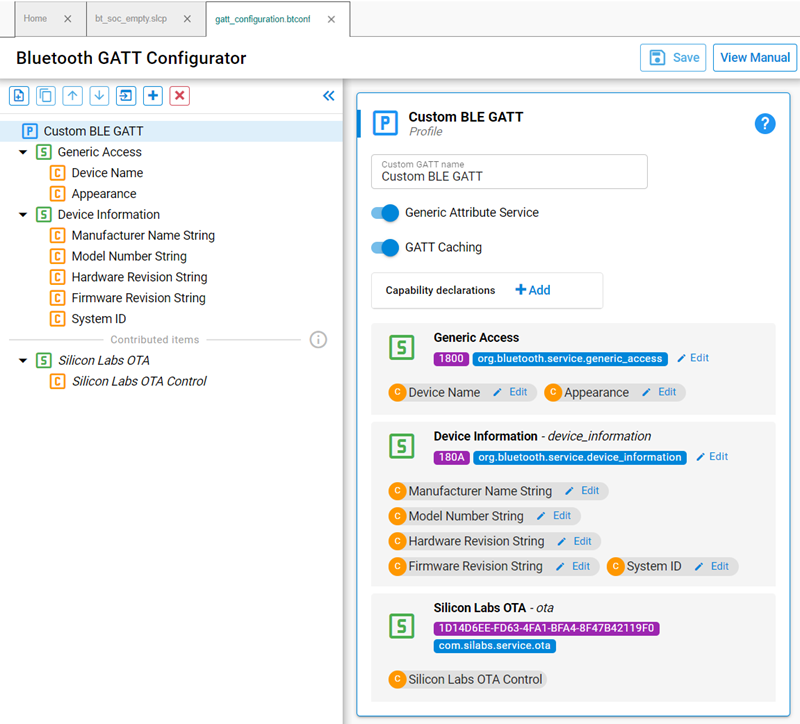Image resolution: width=800 pixels, height=724 pixels.
Task: Collapse the Device Information tree node
Action: click(x=23, y=215)
